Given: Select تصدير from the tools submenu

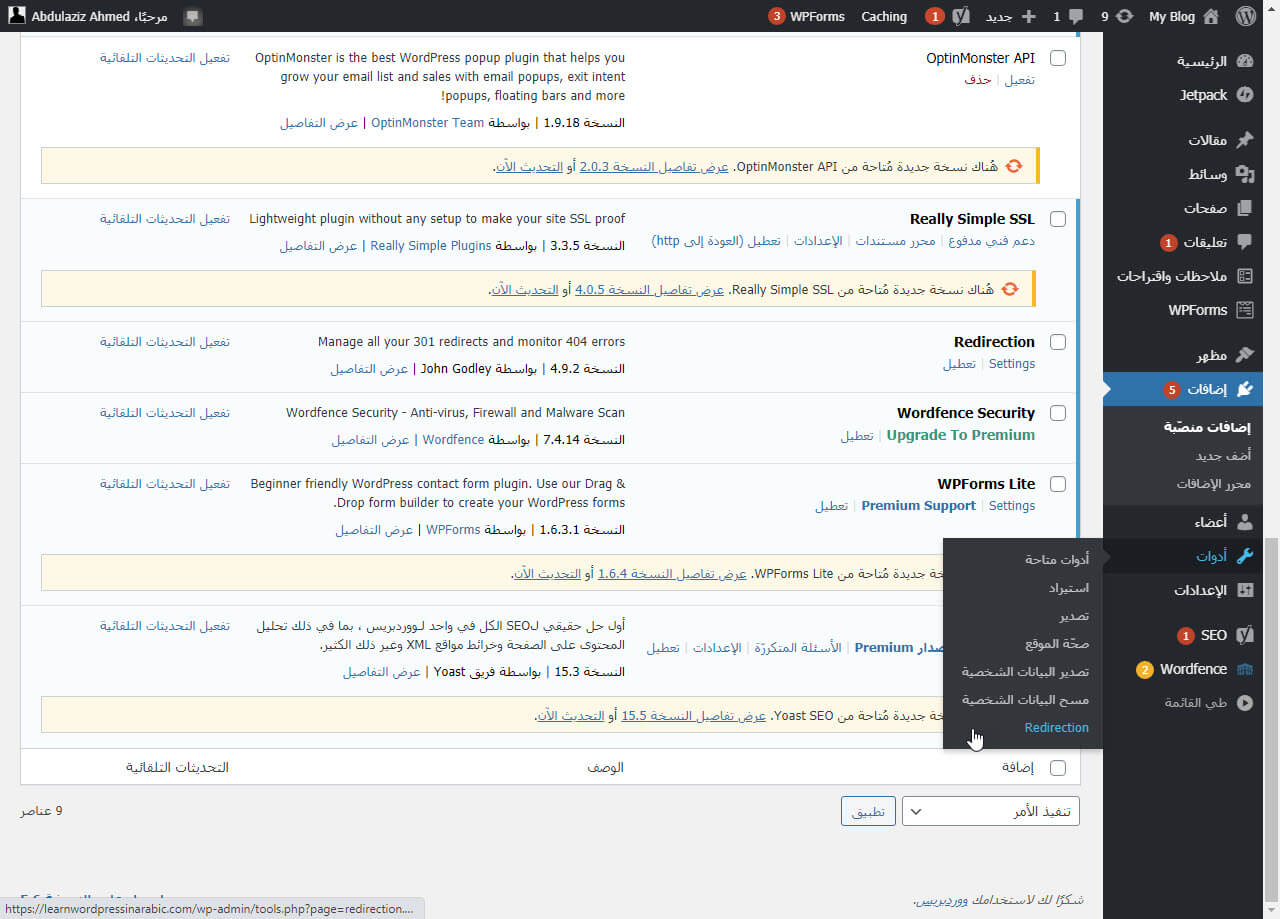Looking at the screenshot, I should click(1074, 615).
